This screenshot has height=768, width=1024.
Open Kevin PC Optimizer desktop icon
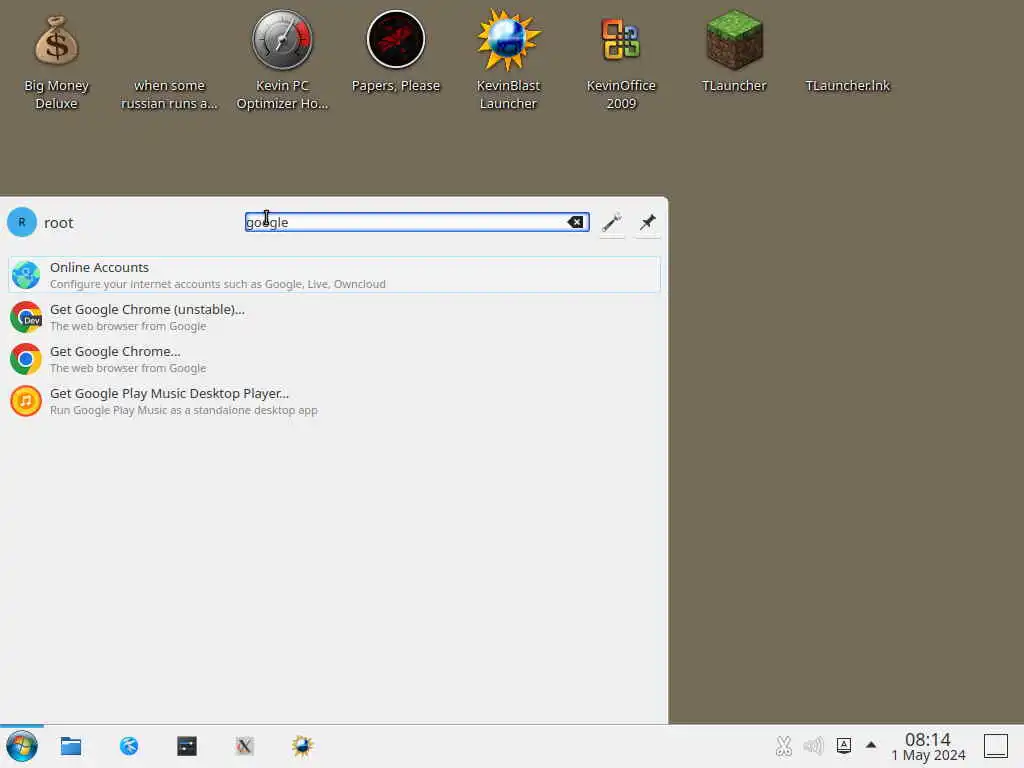click(282, 61)
